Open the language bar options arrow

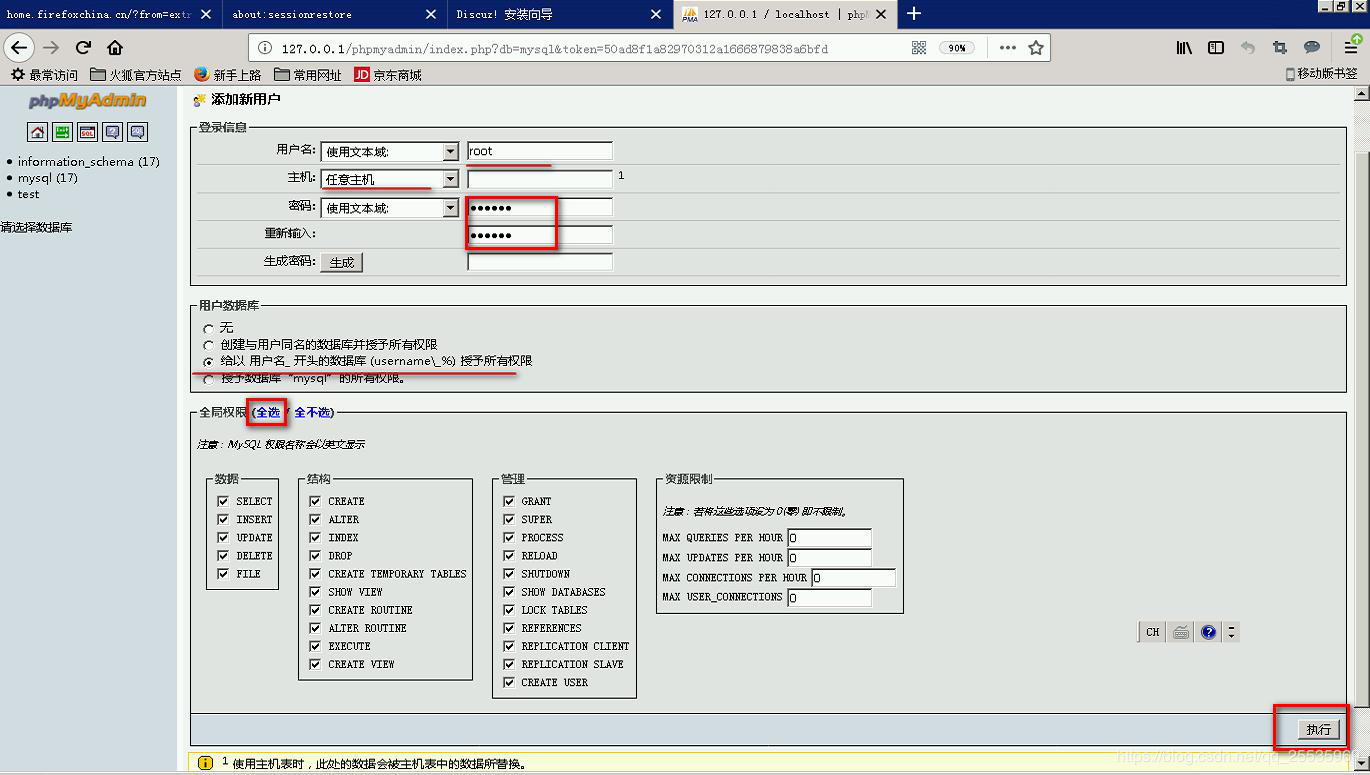(1231, 632)
